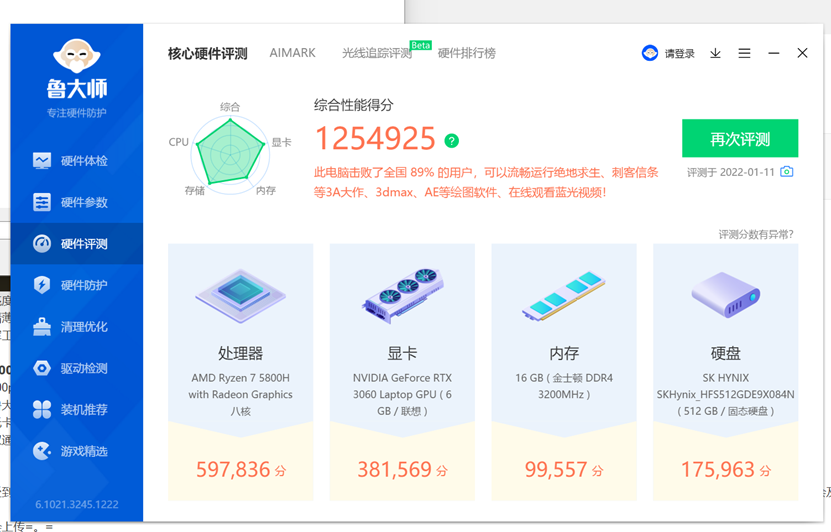
Task: Click the 处理器 card title
Action: pos(241,353)
